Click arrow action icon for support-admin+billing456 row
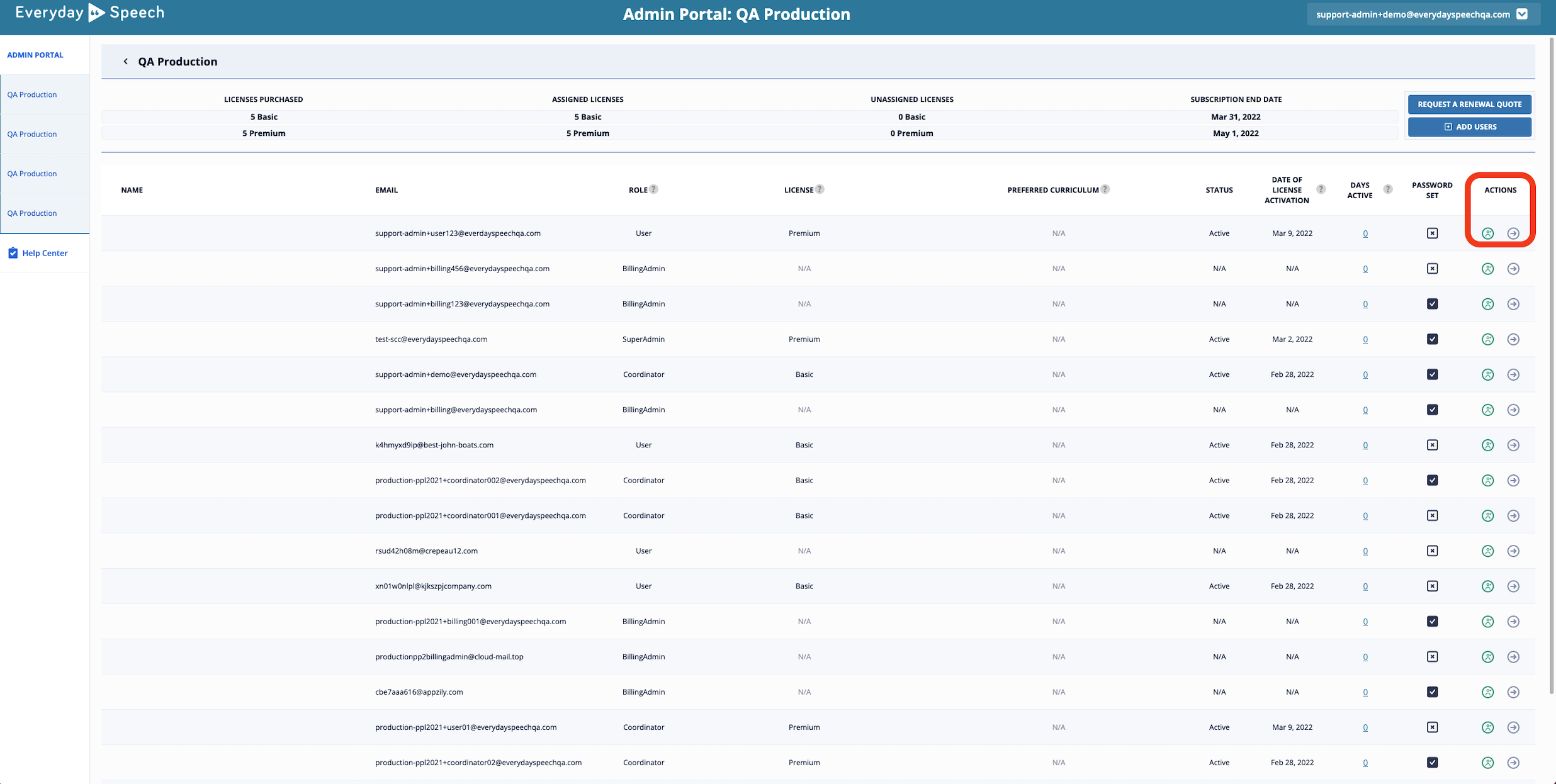Screen dimensions: 1556x784 1513,269
